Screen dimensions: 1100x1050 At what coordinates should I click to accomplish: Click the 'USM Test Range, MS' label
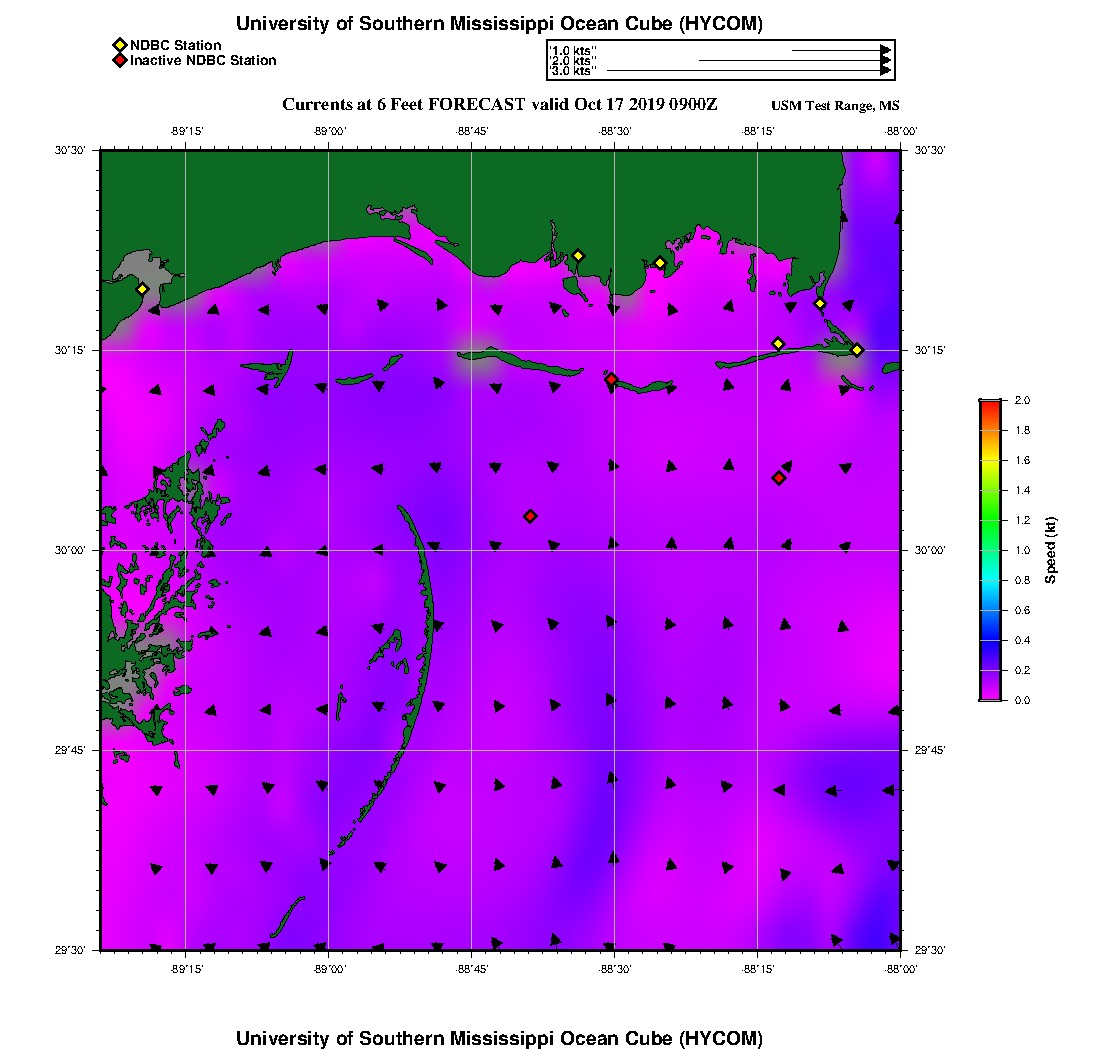[x=835, y=106]
